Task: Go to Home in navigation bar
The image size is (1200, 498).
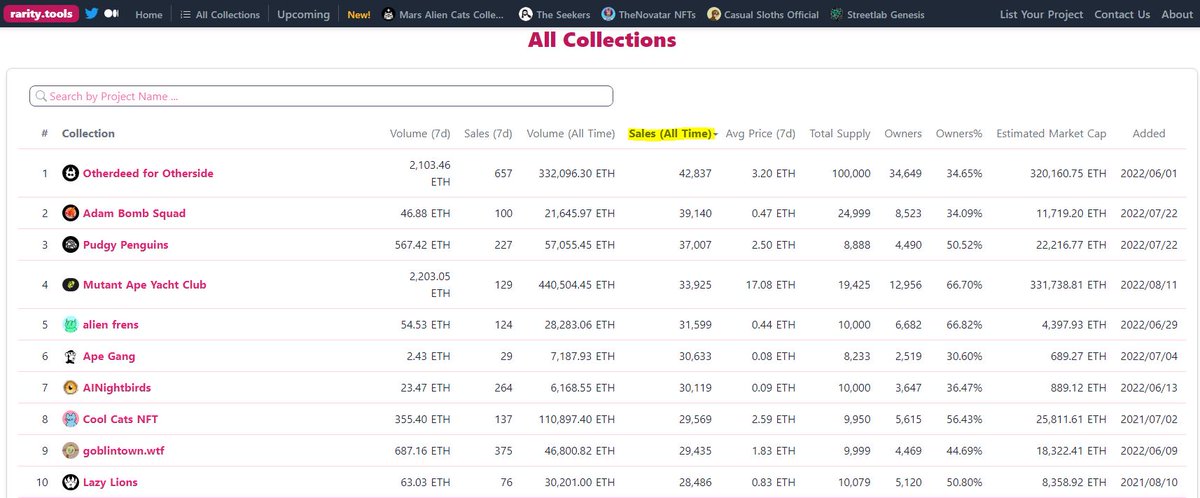Action: 149,15
